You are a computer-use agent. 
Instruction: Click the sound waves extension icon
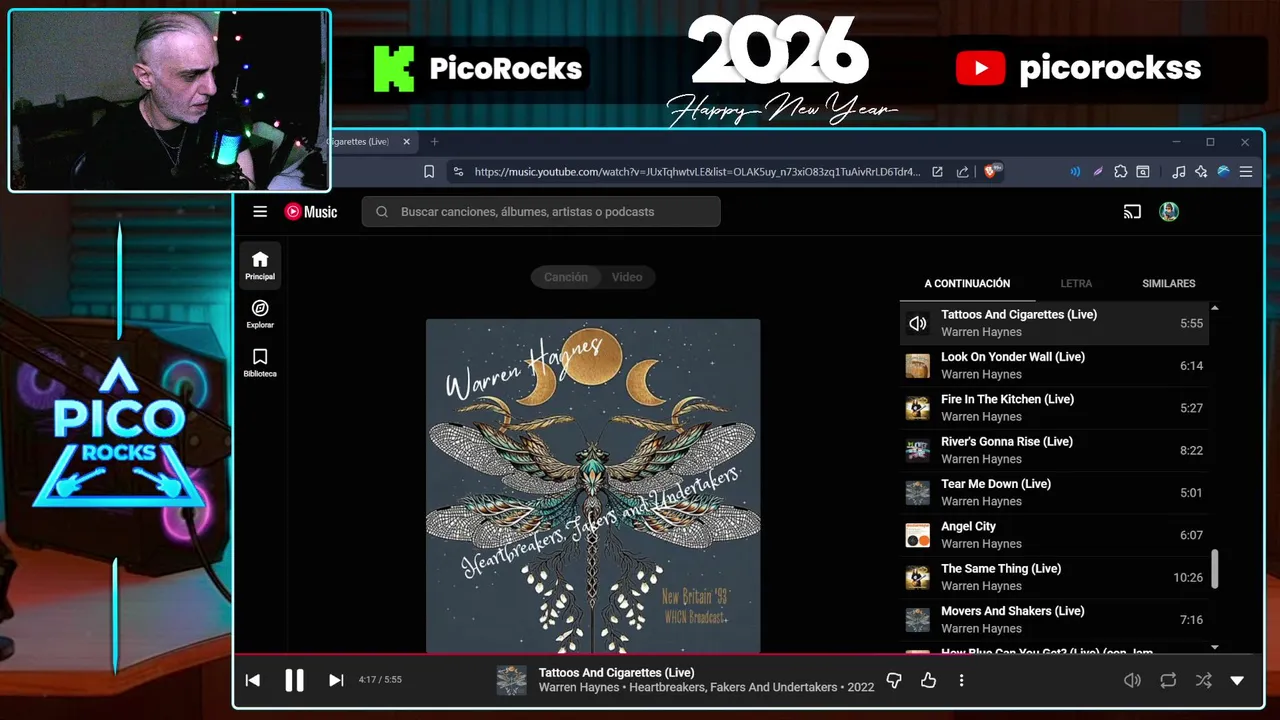pos(1075,172)
